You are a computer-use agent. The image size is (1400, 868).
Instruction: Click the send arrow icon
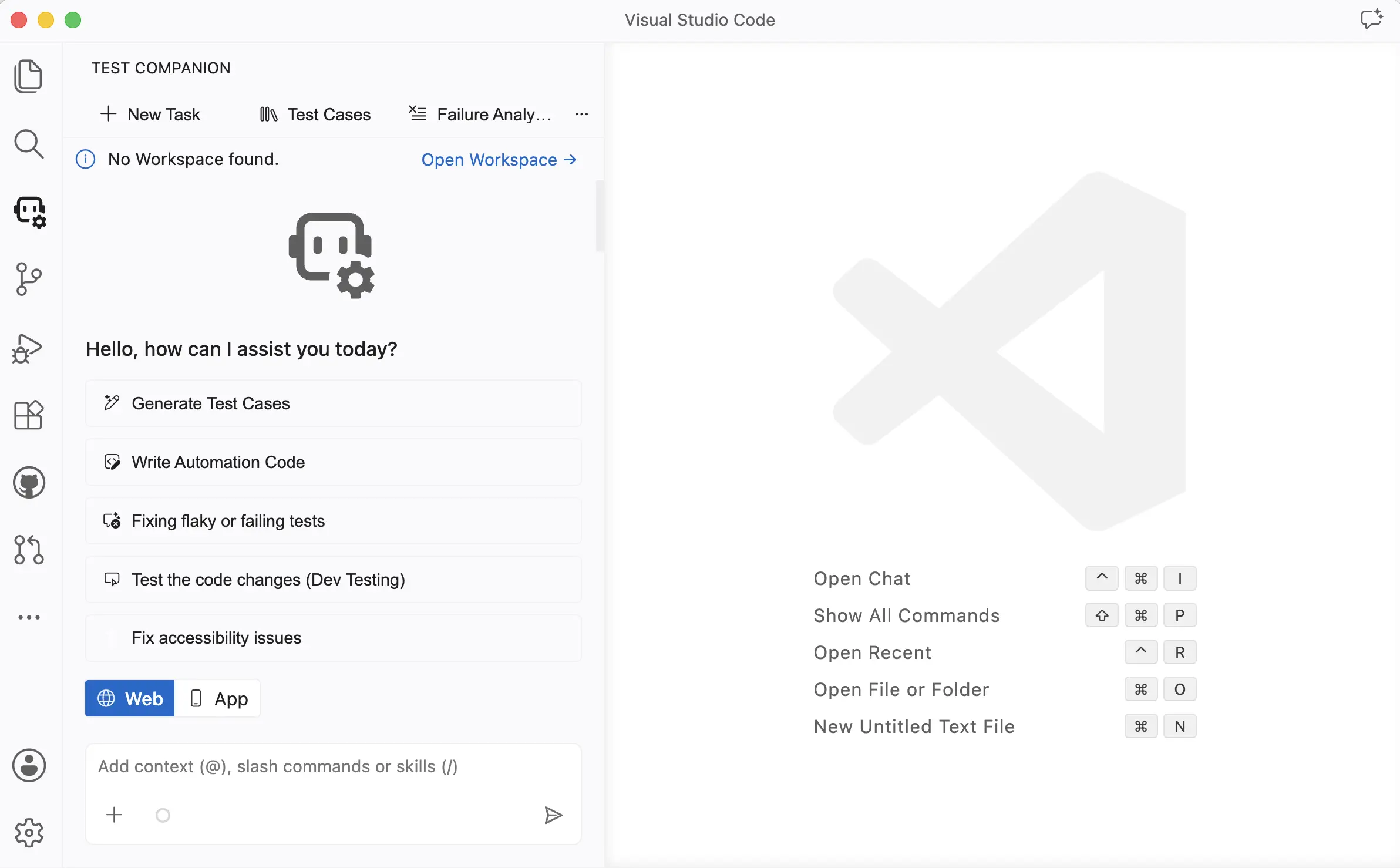pos(553,815)
